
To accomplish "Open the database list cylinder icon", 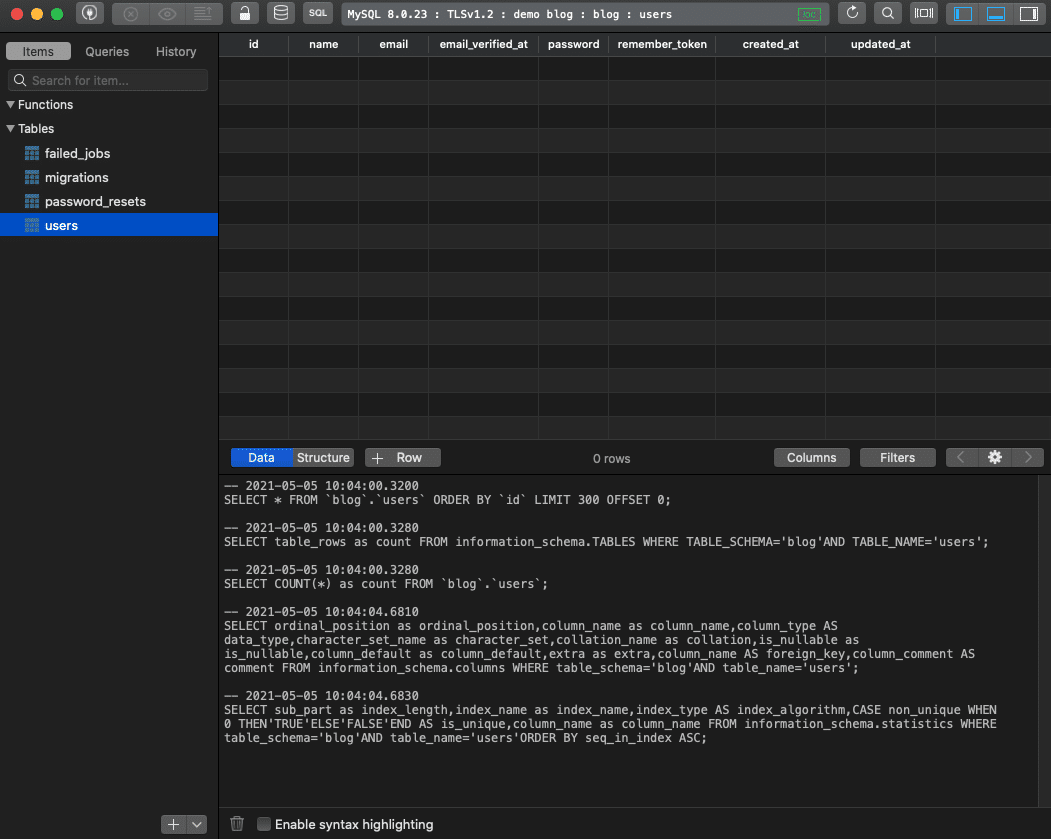I will [x=281, y=13].
